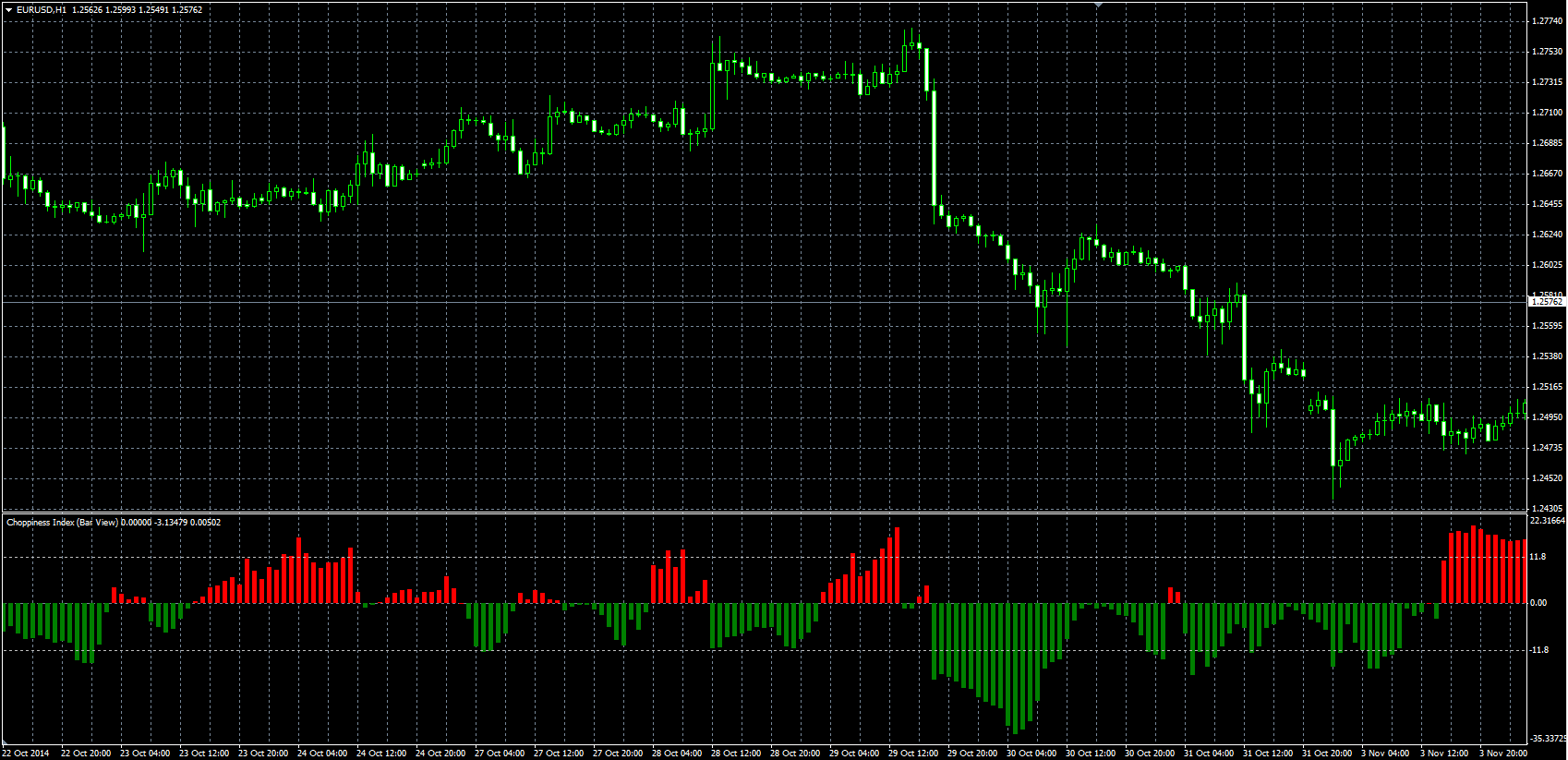
Task: Click price axis value 1.25380
Action: (x=1547, y=356)
